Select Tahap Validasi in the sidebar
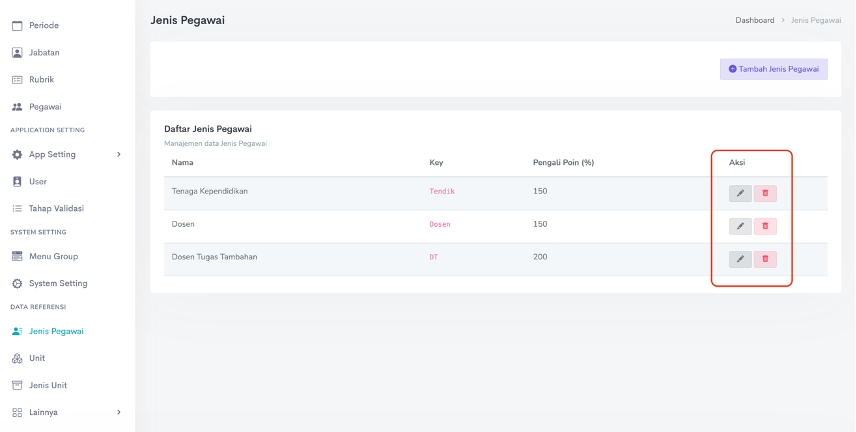The height and width of the screenshot is (432, 856). (x=56, y=209)
